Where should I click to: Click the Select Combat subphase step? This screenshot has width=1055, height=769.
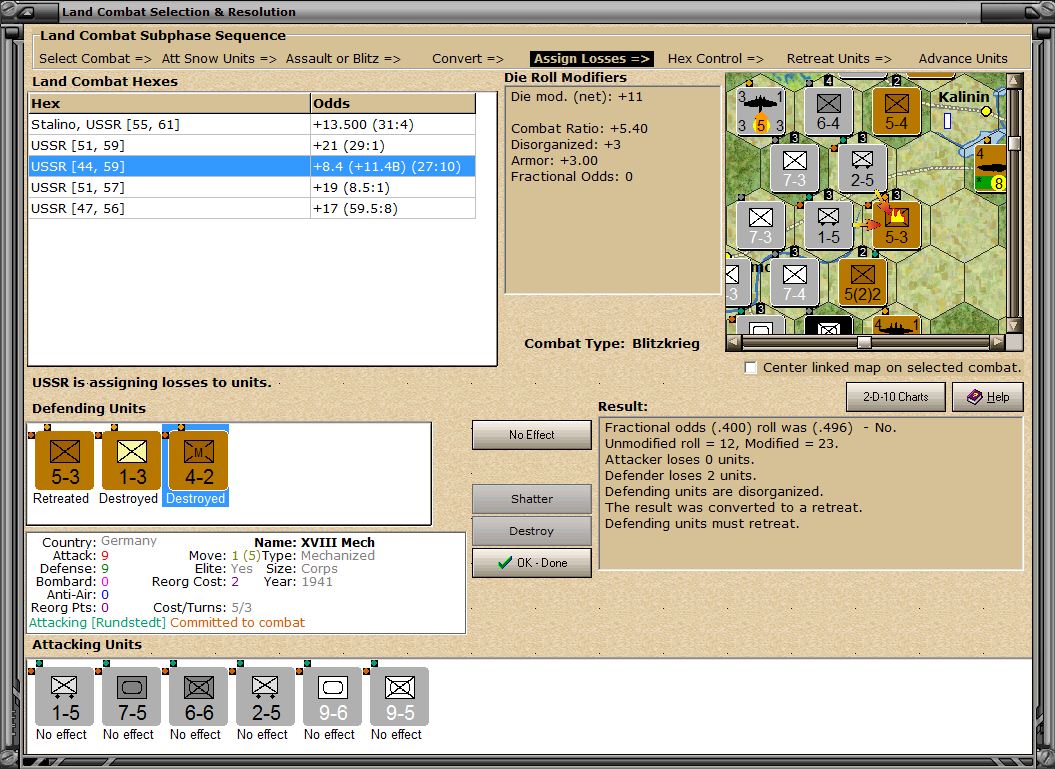95,59
